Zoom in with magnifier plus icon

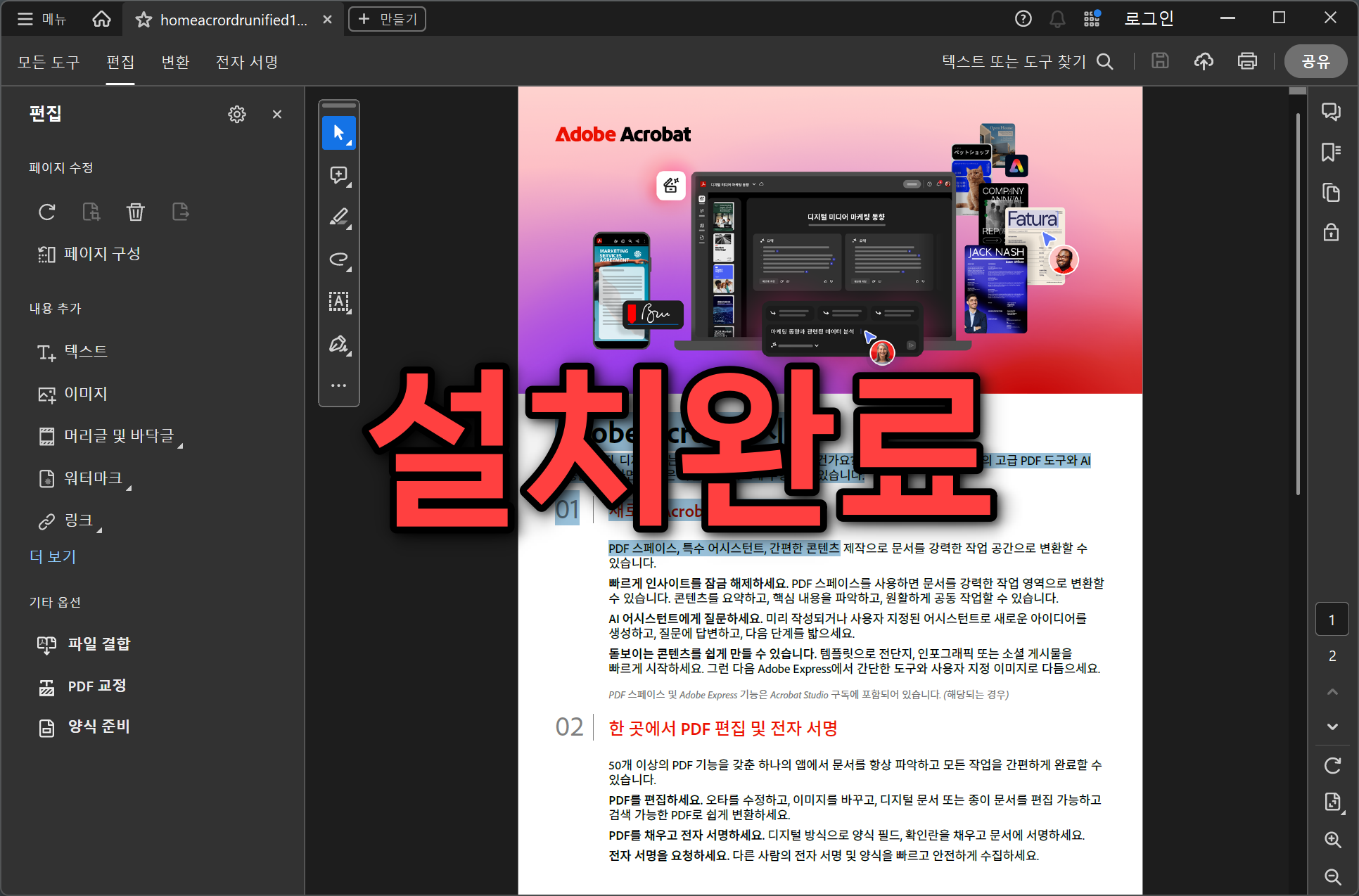[x=1332, y=839]
